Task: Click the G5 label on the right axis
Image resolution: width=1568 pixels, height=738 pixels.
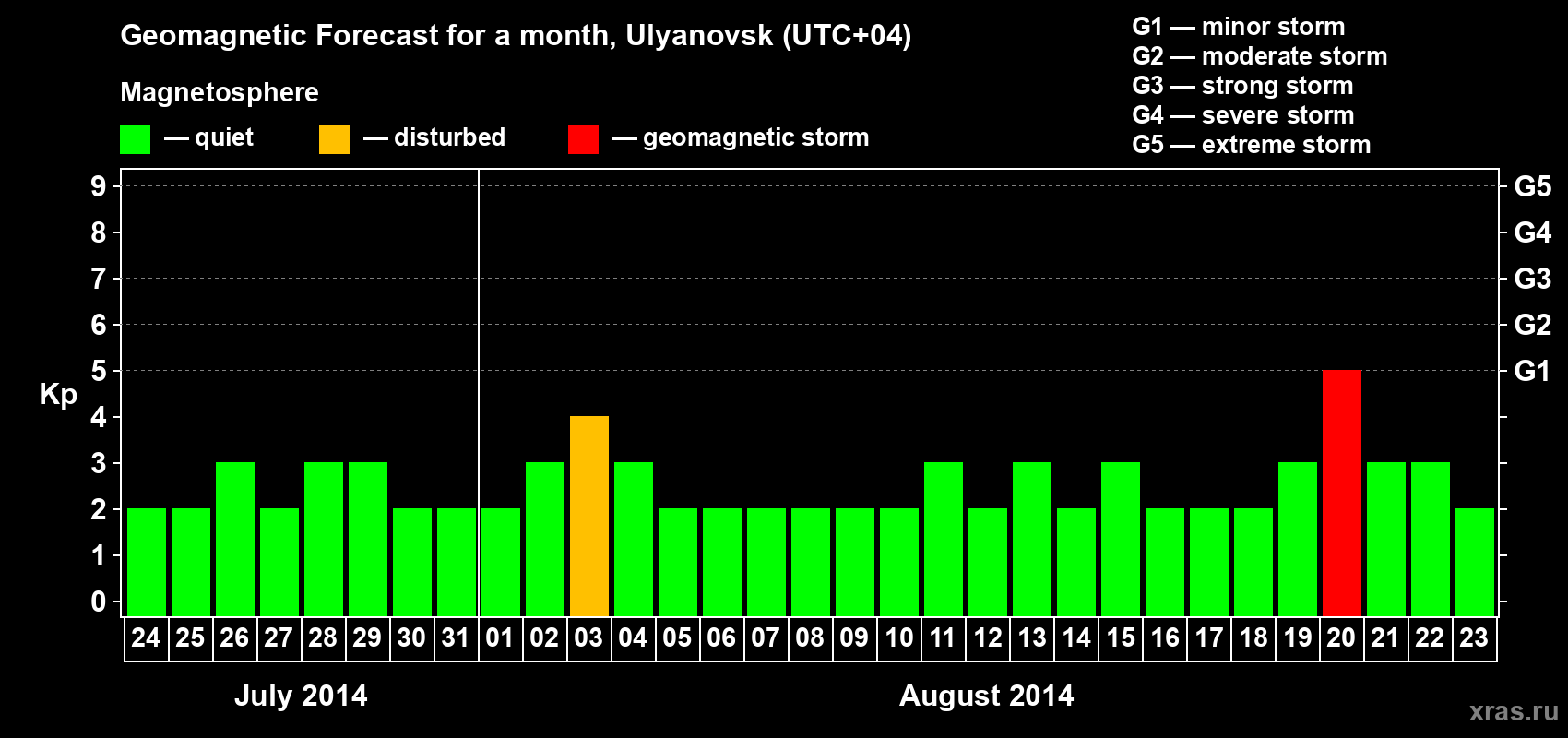Action: (x=1533, y=186)
